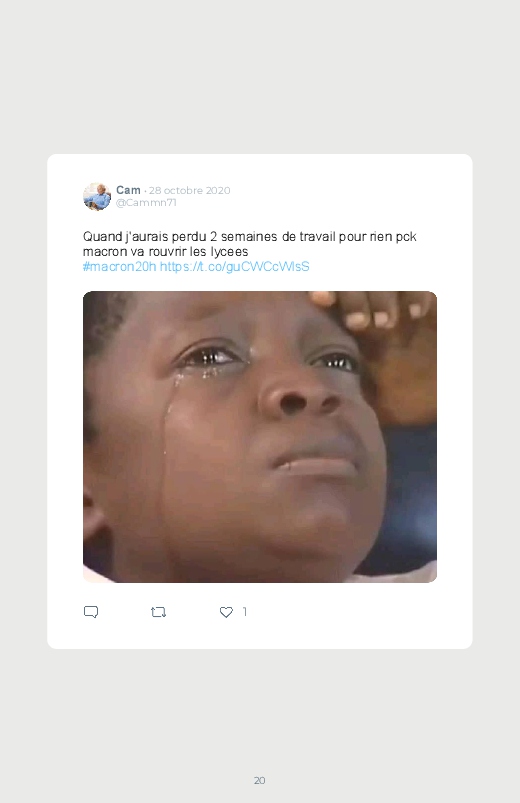Click the @Cammn71 handle
The width and height of the screenshot is (520, 803).
146,203
